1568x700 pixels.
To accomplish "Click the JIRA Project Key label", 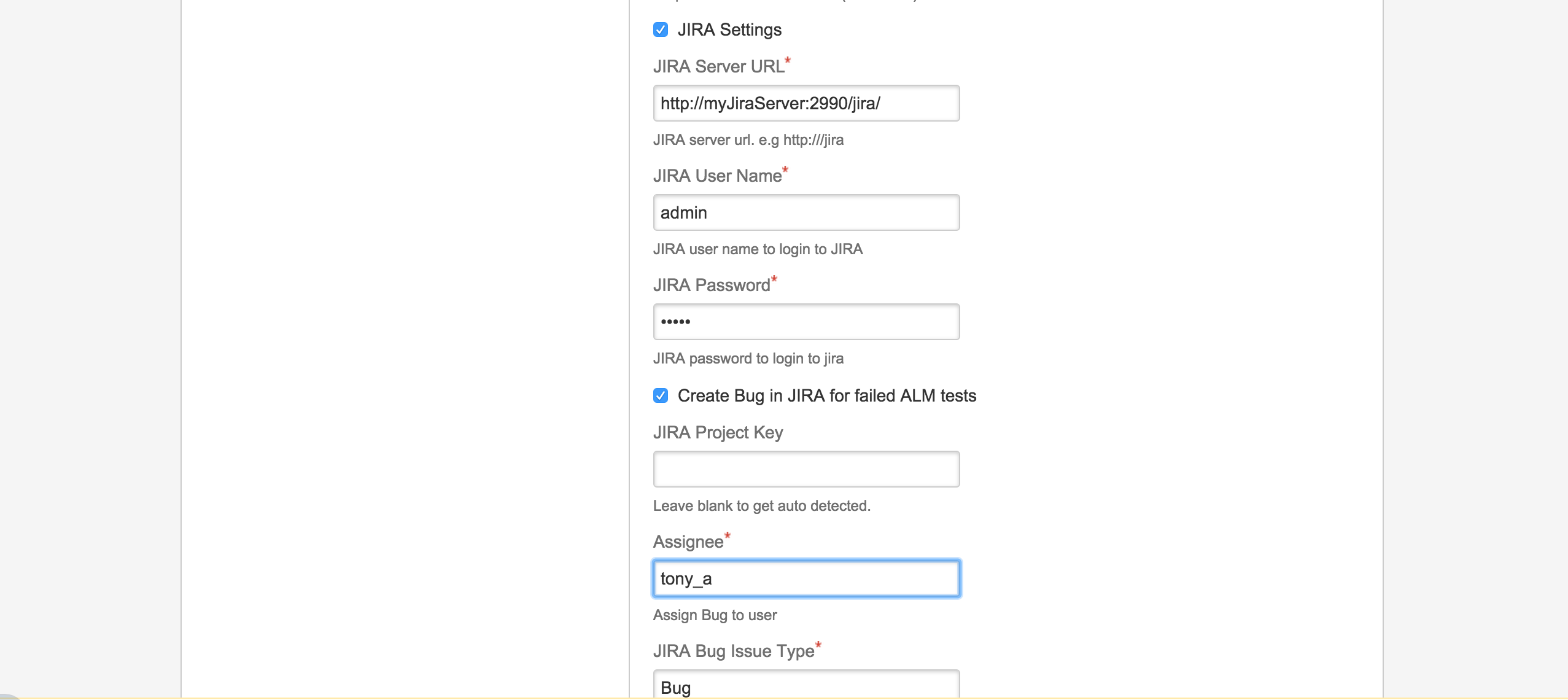I will tap(718, 432).
